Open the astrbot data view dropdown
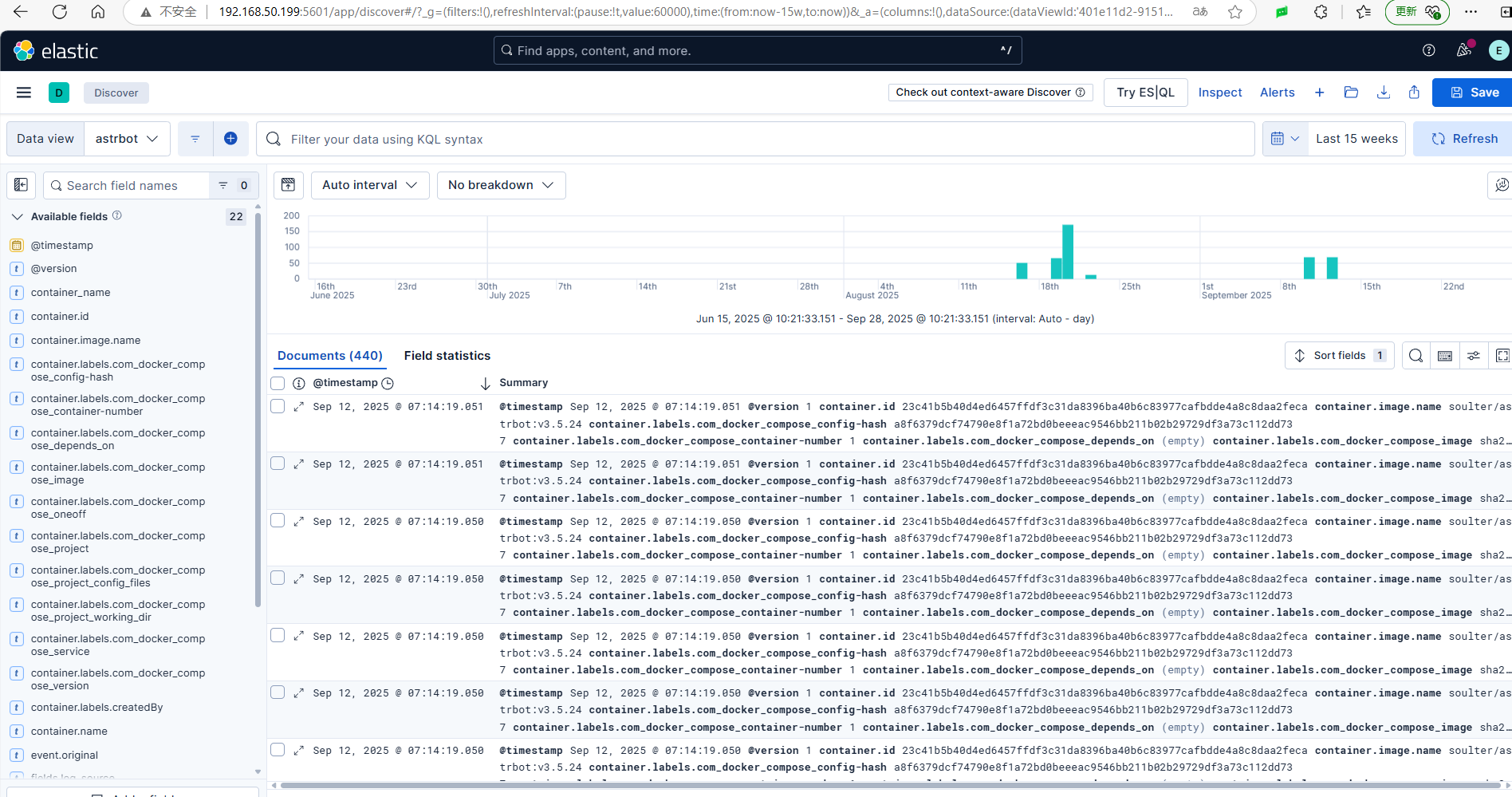Screen dimensions: 1512x797 (127, 139)
